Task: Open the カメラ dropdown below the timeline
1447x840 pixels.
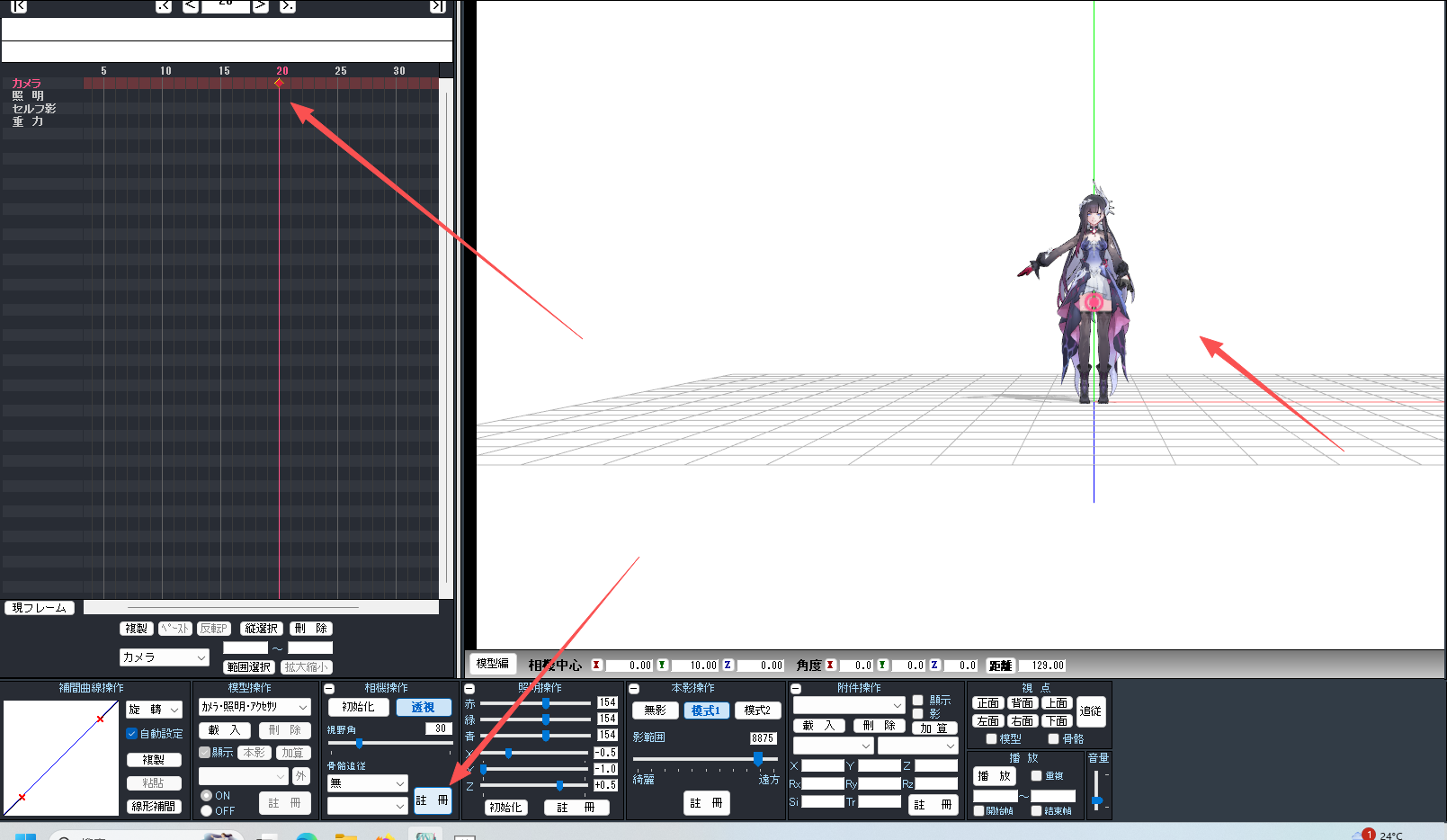Action: [x=164, y=657]
